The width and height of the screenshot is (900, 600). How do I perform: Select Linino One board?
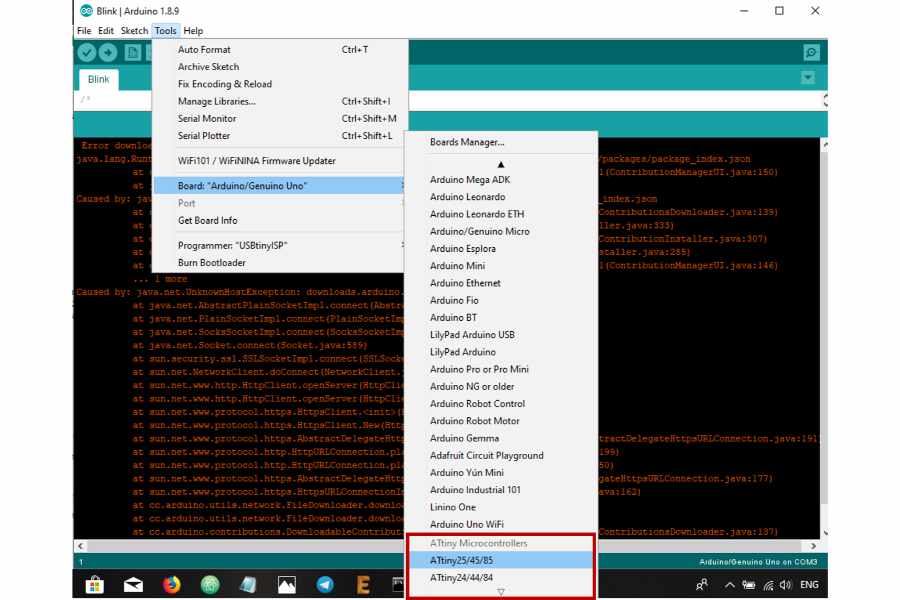click(501, 507)
